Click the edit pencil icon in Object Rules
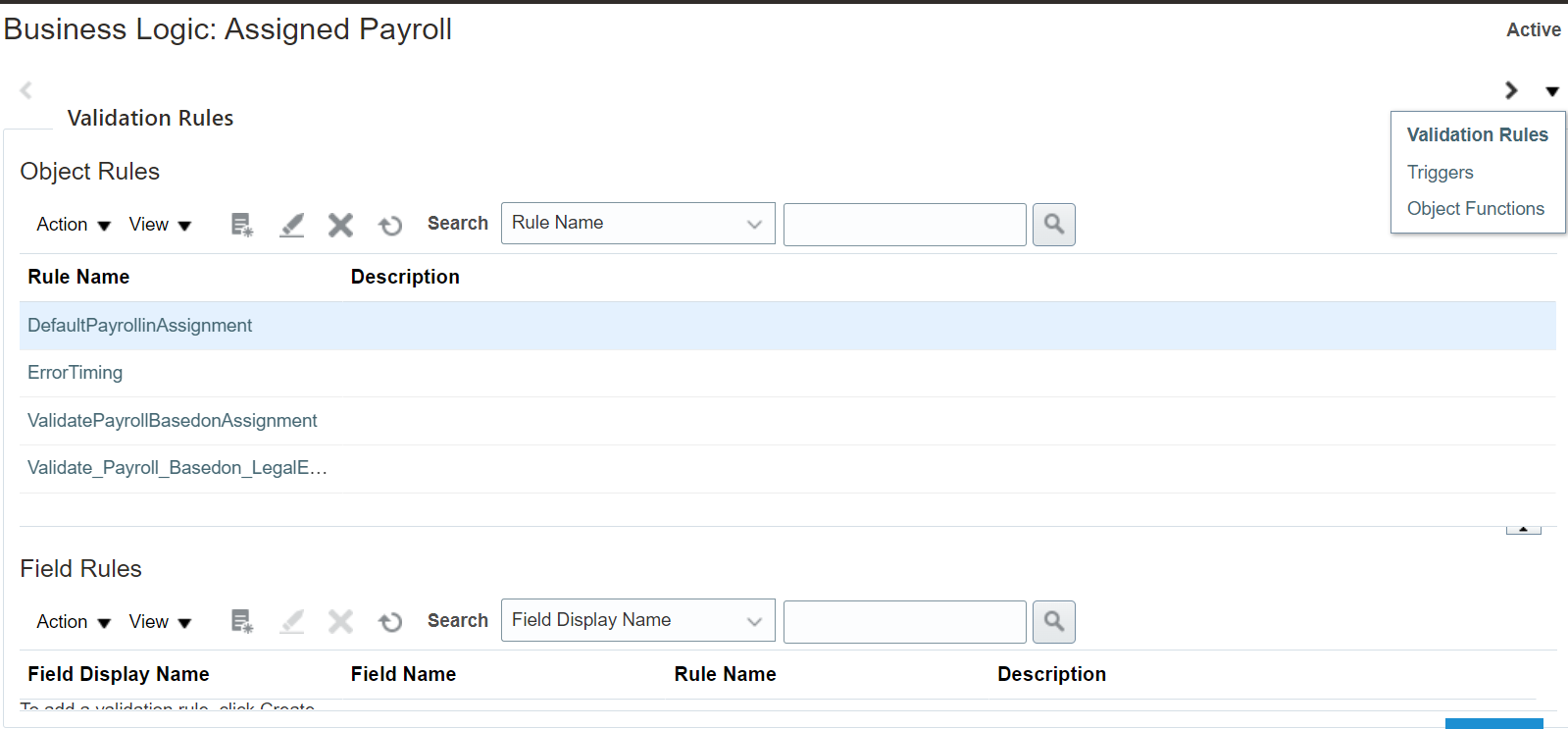1568x729 pixels. 291,225
